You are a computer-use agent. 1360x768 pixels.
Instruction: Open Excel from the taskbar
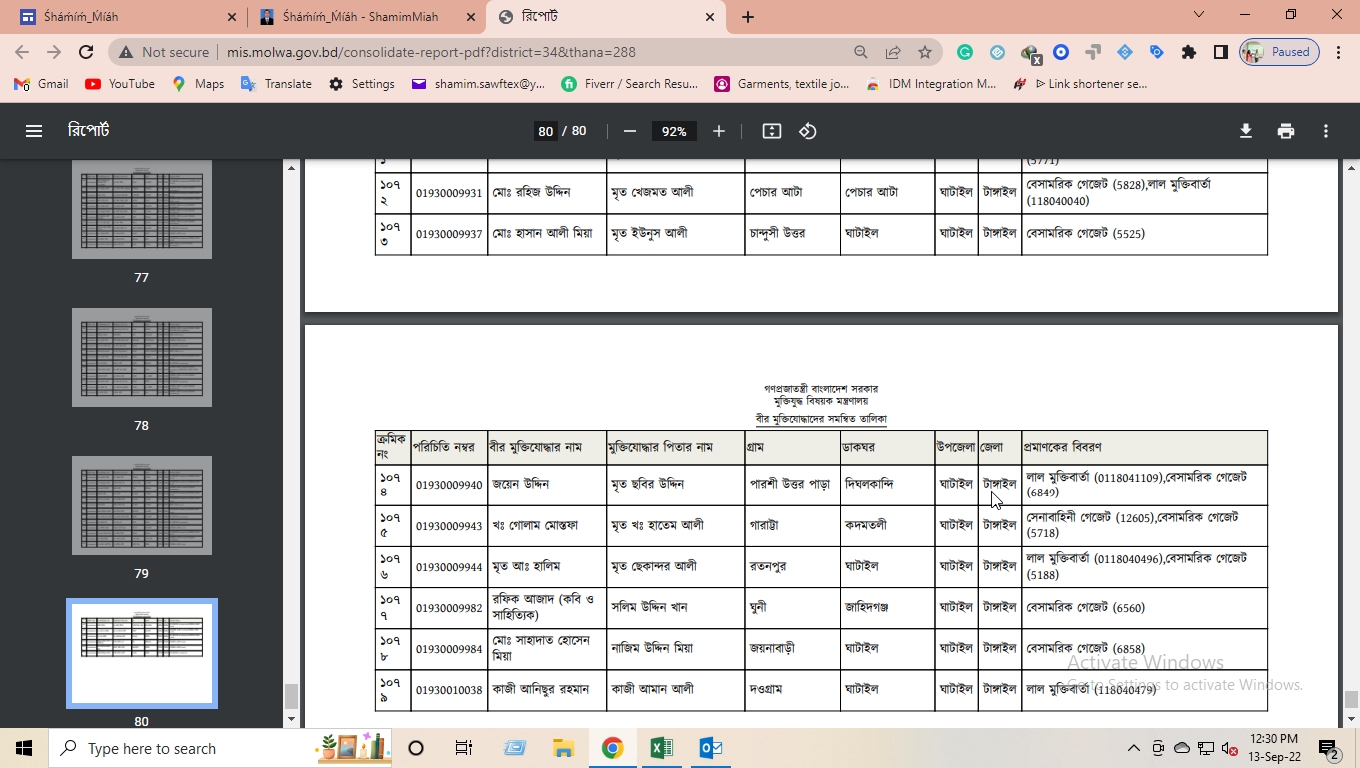coord(661,748)
